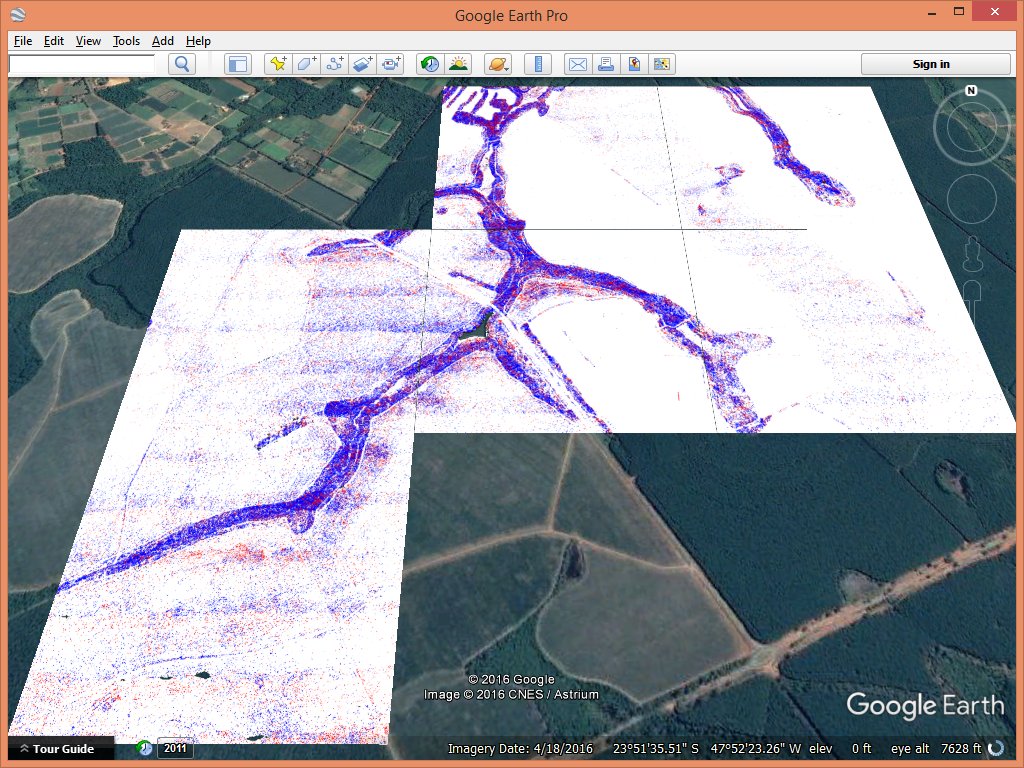Screen dimensions: 1024x768
Task: Select the ruler measurement tool
Action: click(x=538, y=64)
